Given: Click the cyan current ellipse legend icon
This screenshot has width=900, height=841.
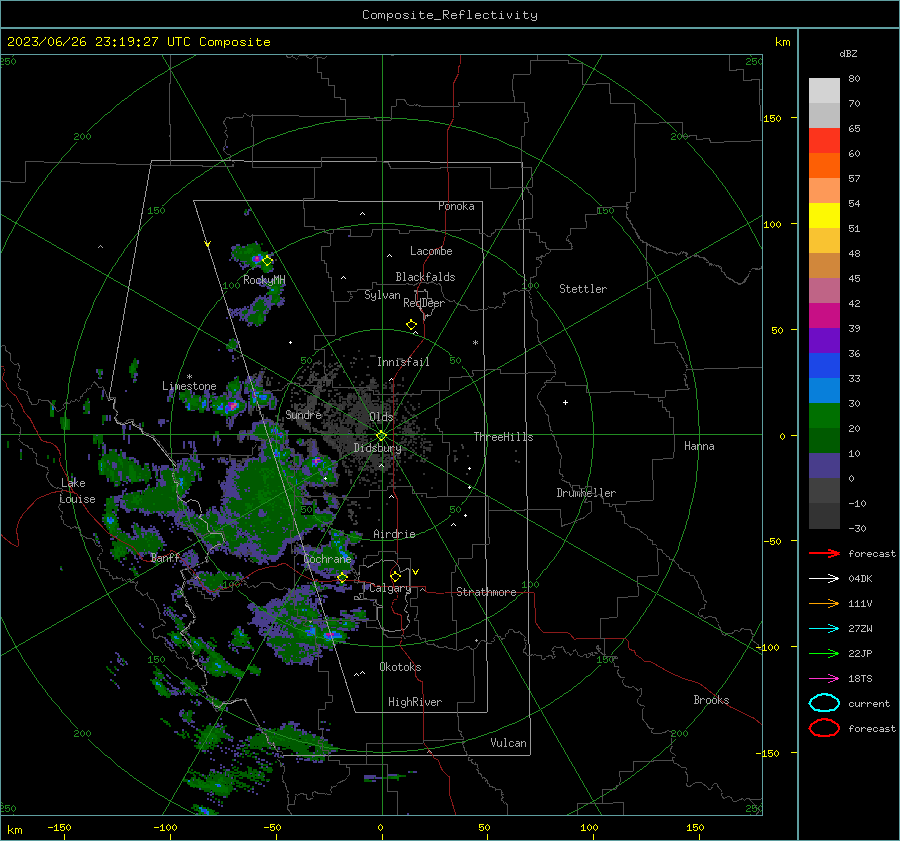Looking at the screenshot, I should pos(824,703).
